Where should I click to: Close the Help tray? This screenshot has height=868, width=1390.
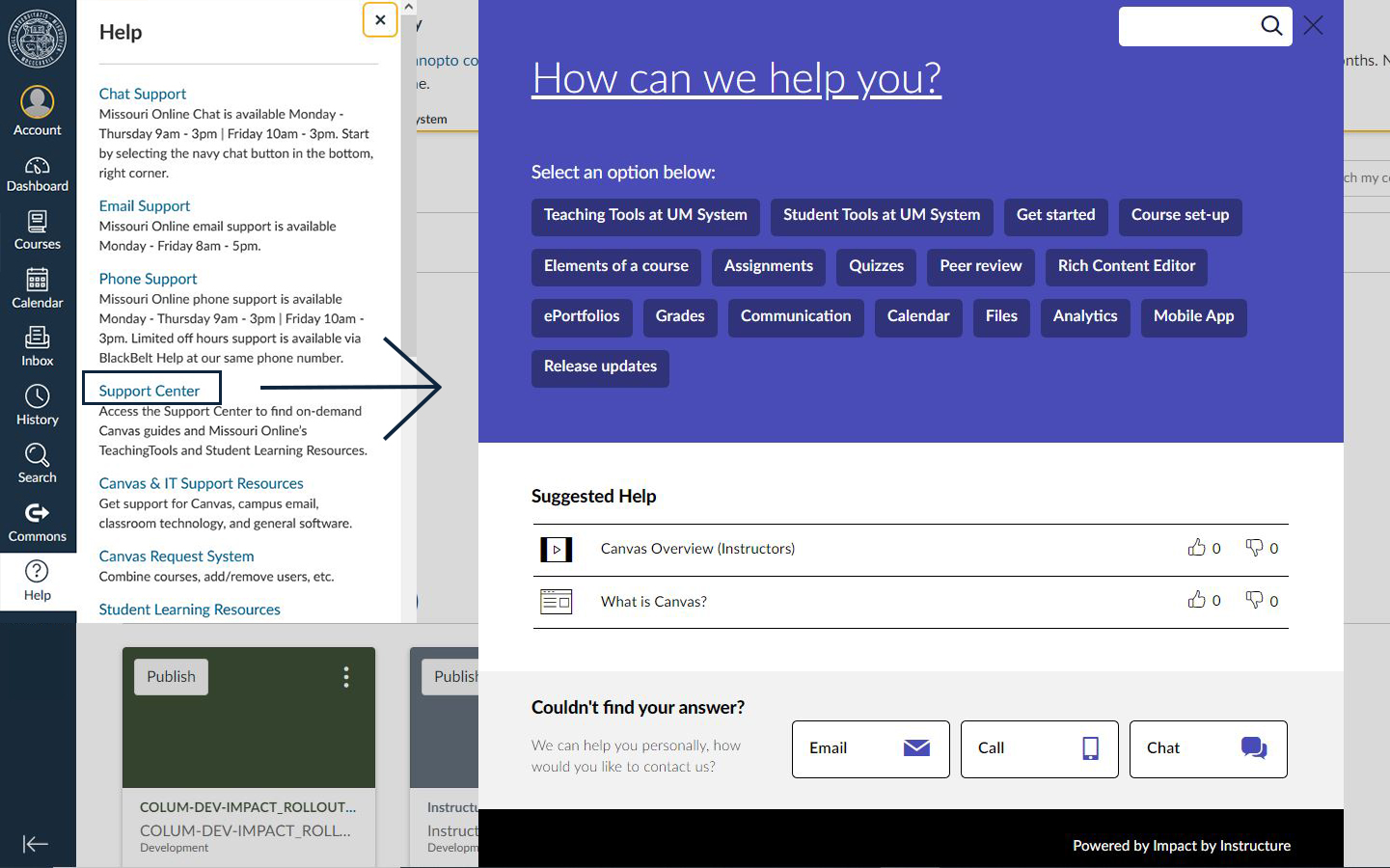(x=380, y=19)
